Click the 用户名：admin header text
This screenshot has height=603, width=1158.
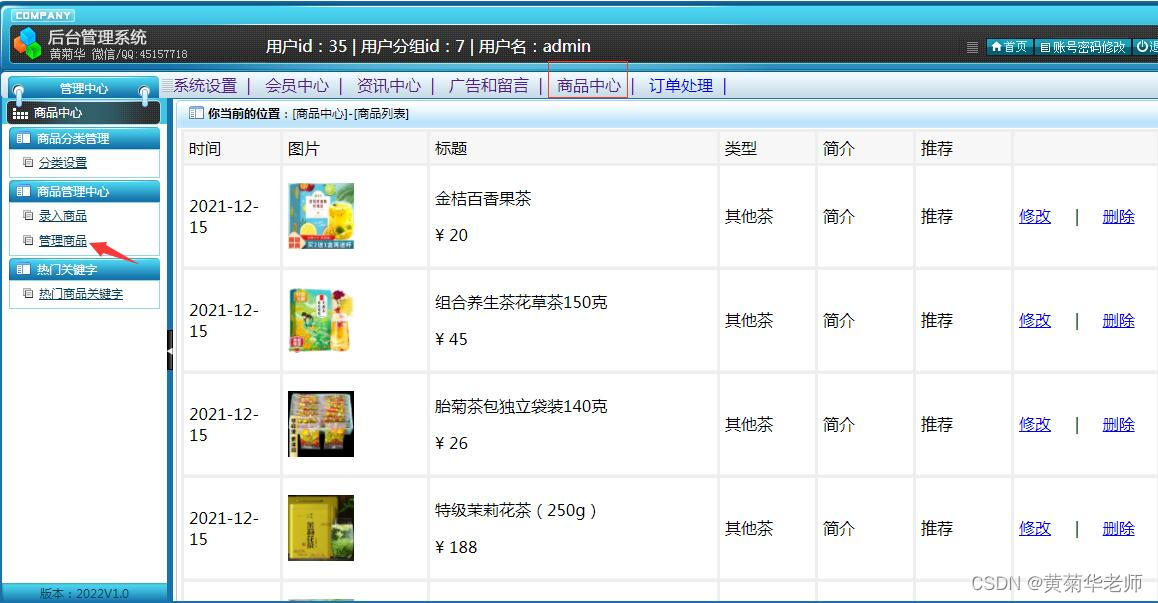(x=534, y=47)
